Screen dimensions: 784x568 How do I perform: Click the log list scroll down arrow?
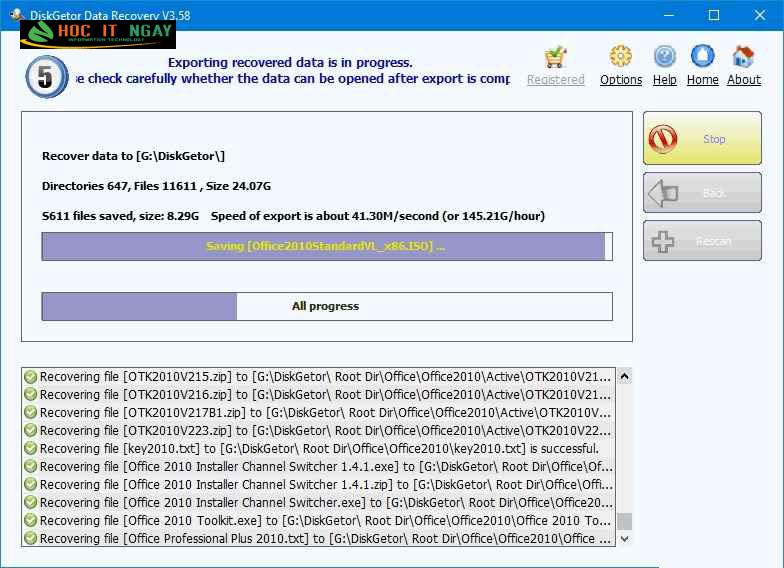(x=624, y=538)
